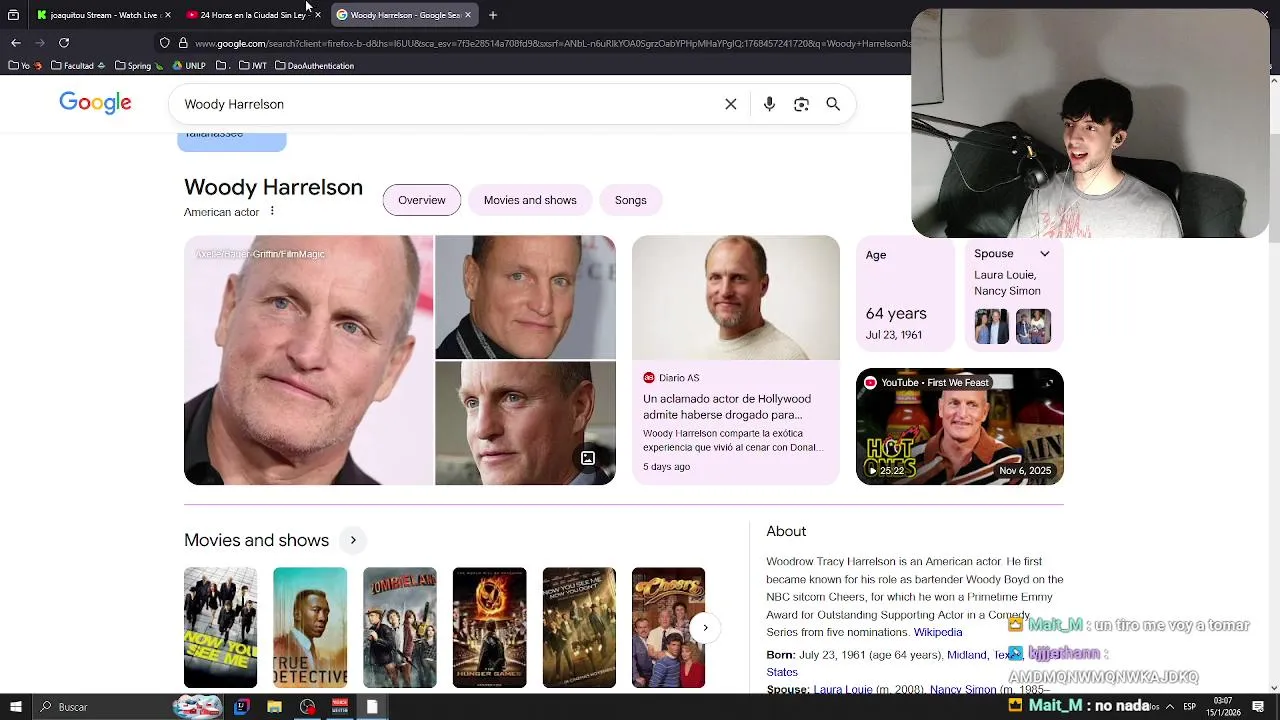
Task: Click the padlock site security icon
Action: coord(183,43)
